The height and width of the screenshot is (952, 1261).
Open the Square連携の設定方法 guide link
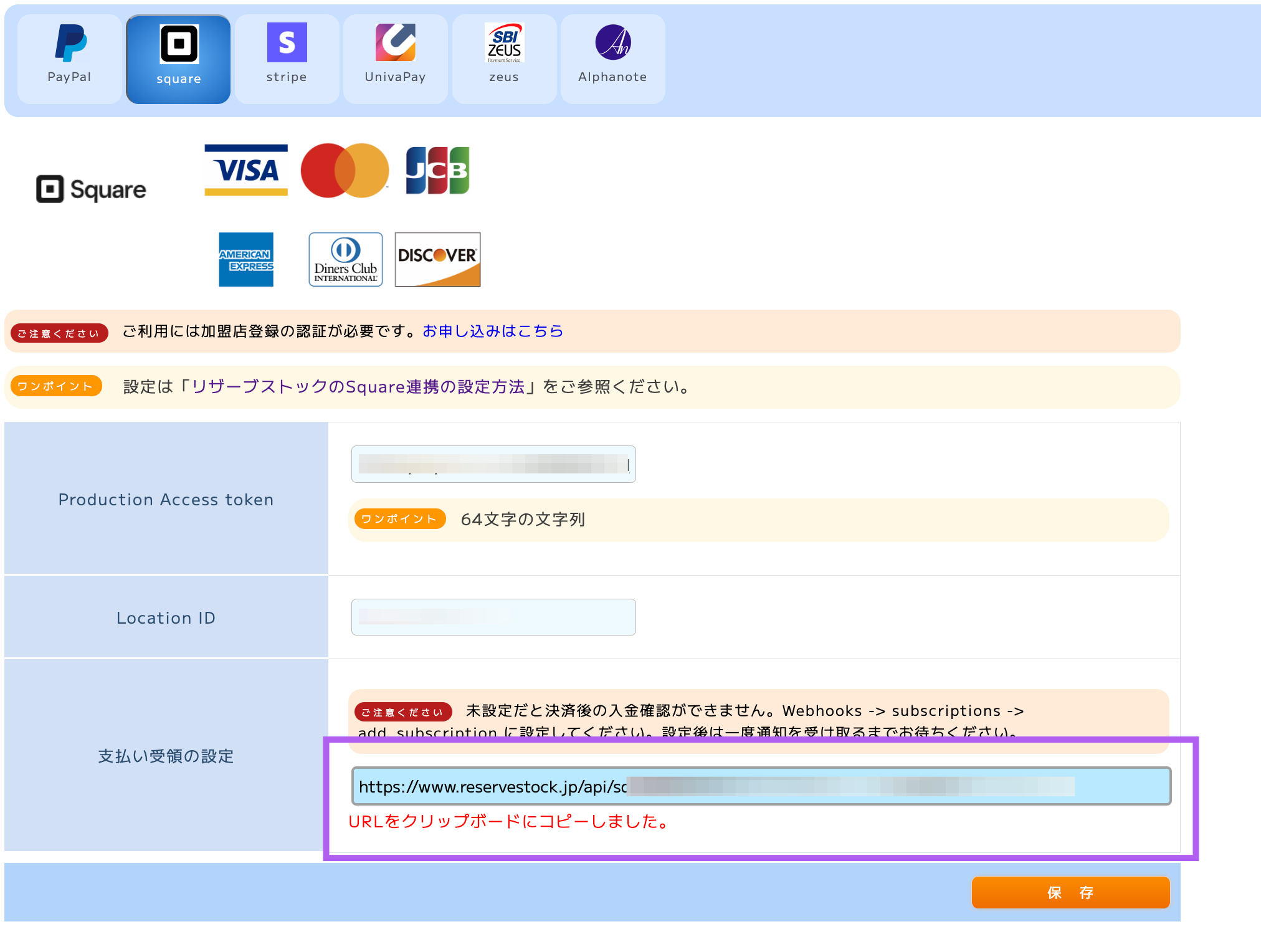pos(358,387)
